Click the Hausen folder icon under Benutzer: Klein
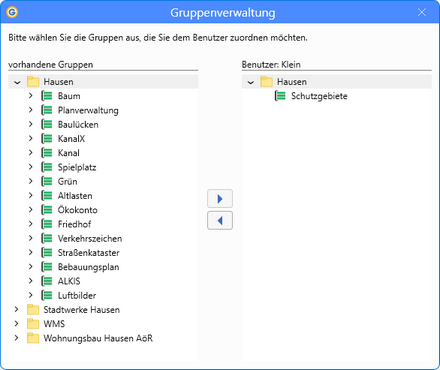The width and height of the screenshot is (440, 370). [266, 82]
